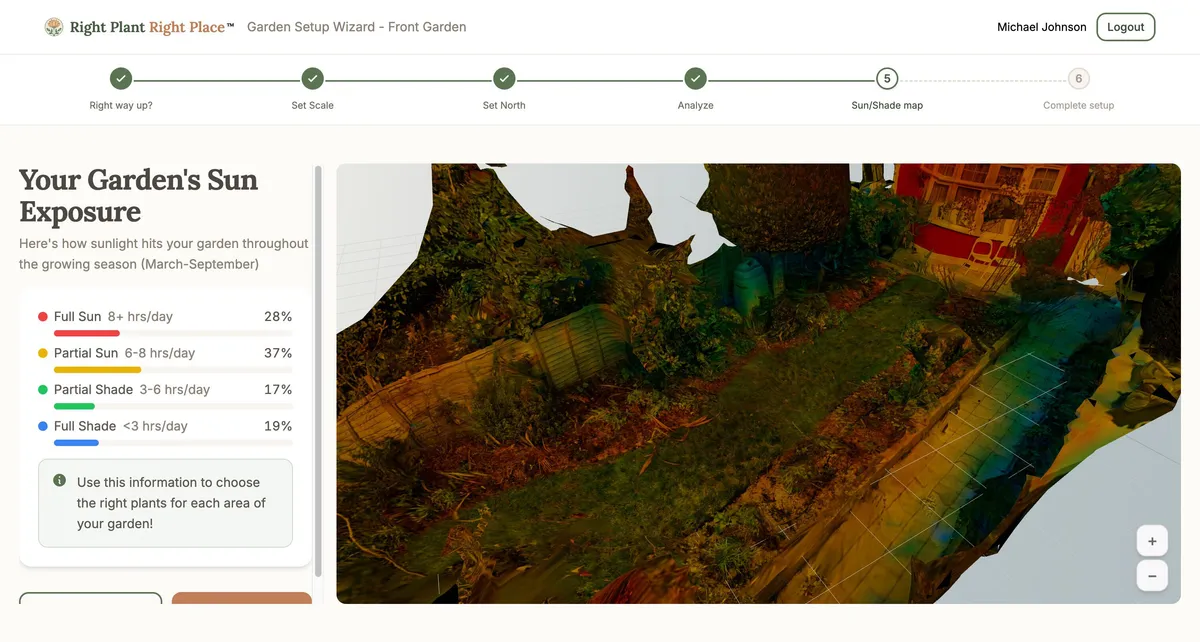Click the Logout button
The height and width of the screenshot is (642, 1200).
tap(1125, 26)
